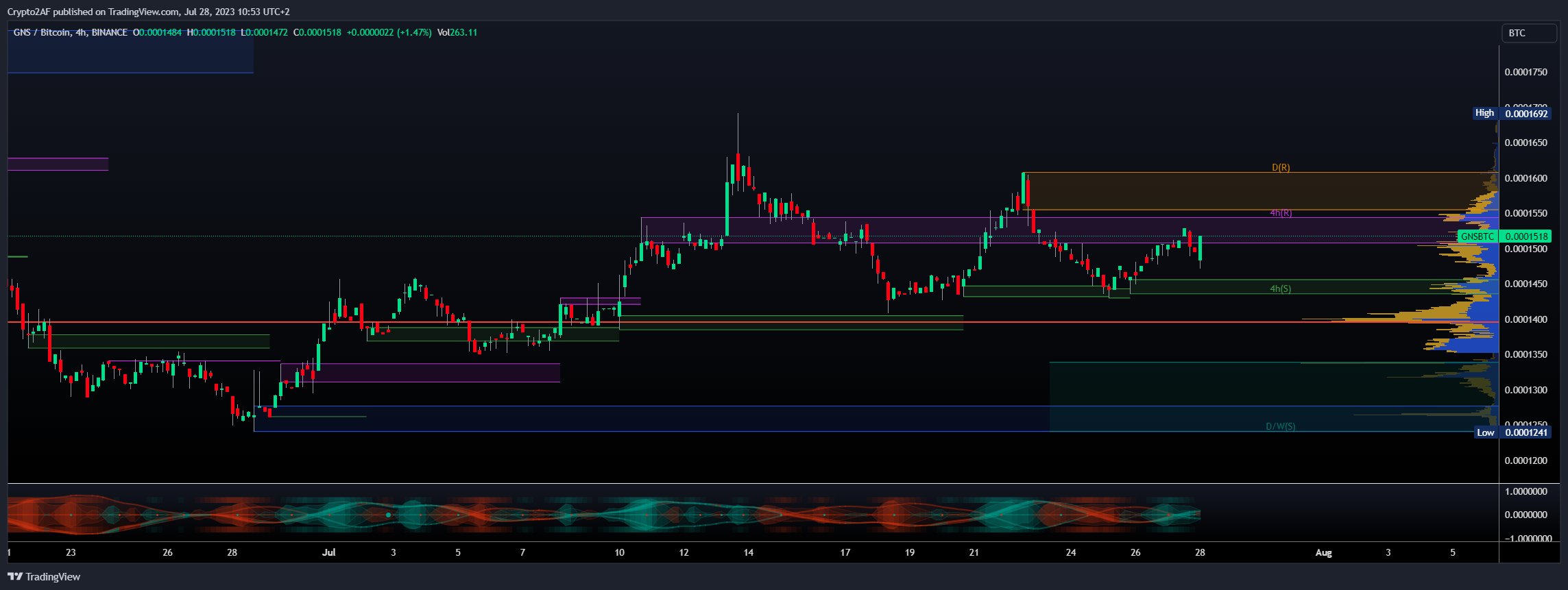The width and height of the screenshot is (1568, 590).
Task: Click the Low 0.0001241 price label
Action: (1512, 432)
